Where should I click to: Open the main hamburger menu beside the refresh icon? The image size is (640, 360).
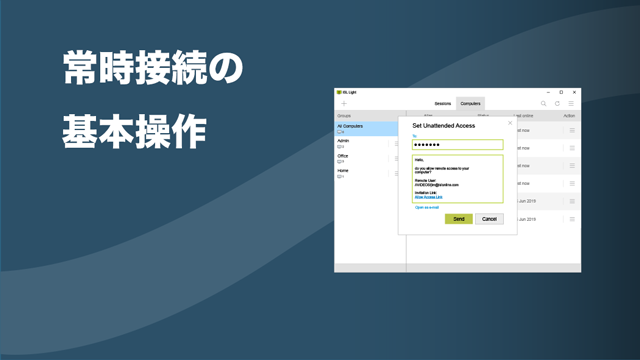click(571, 104)
